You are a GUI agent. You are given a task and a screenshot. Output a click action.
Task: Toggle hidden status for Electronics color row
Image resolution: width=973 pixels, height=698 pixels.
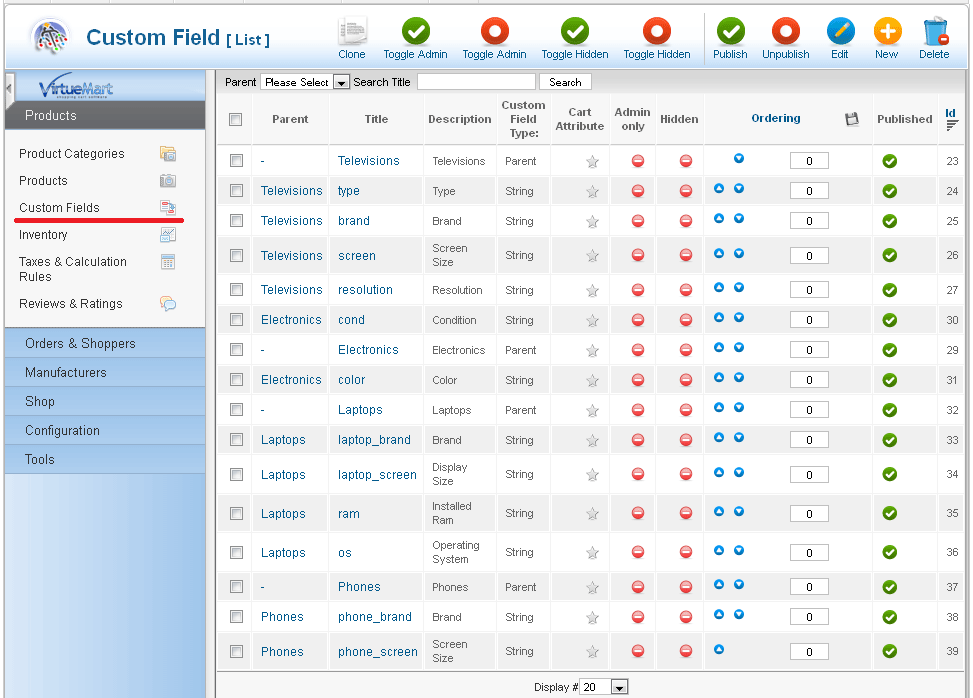coord(686,380)
